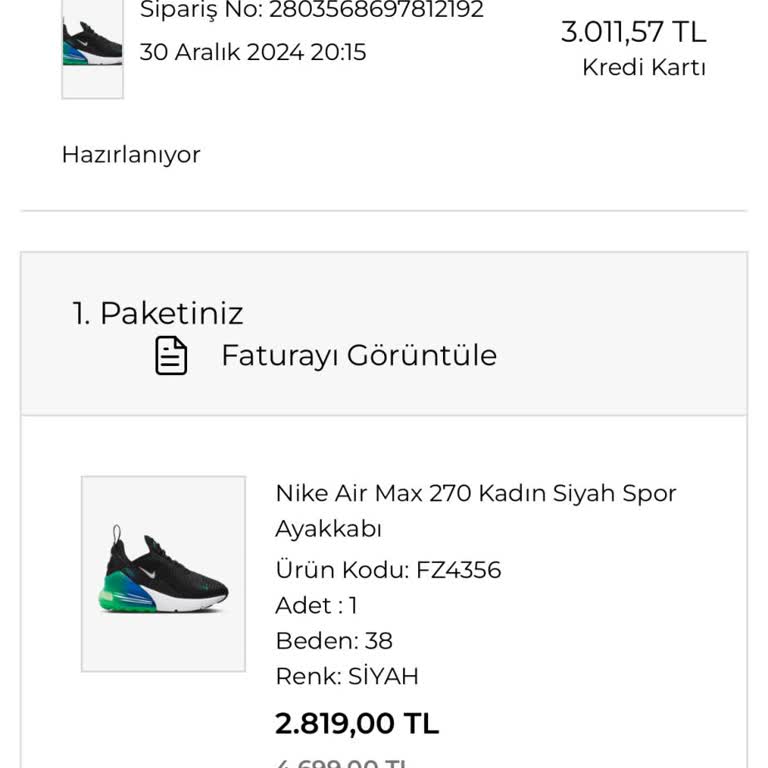Click the invoice document icon
Screen dimensions: 768x768
coord(171,356)
